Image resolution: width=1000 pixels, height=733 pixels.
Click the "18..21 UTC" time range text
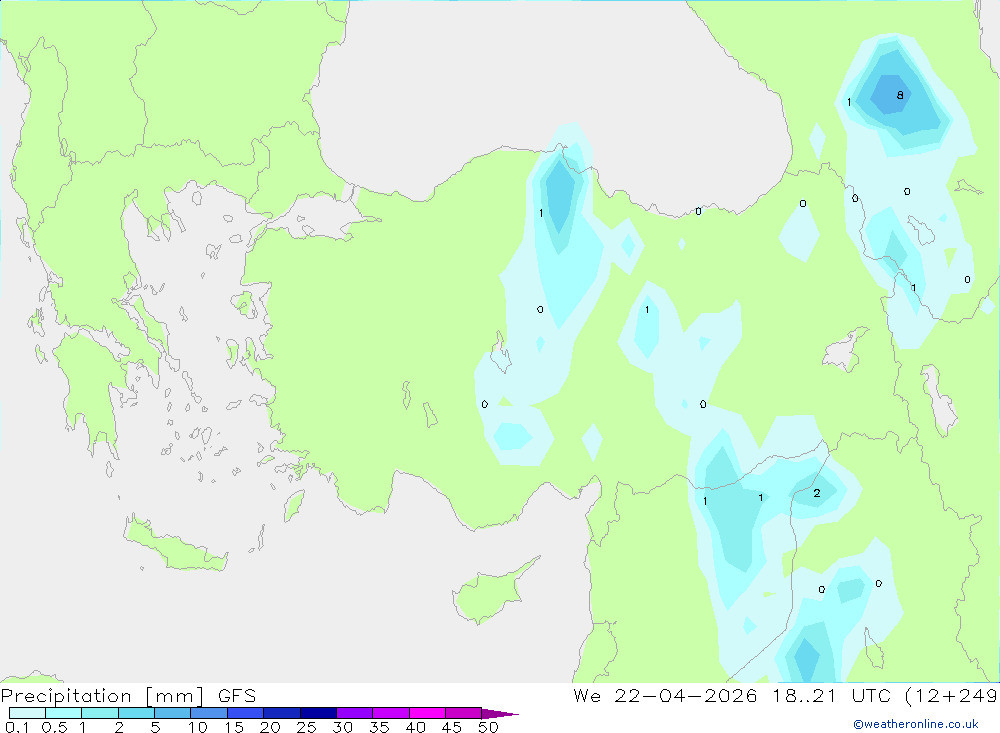pos(830,696)
